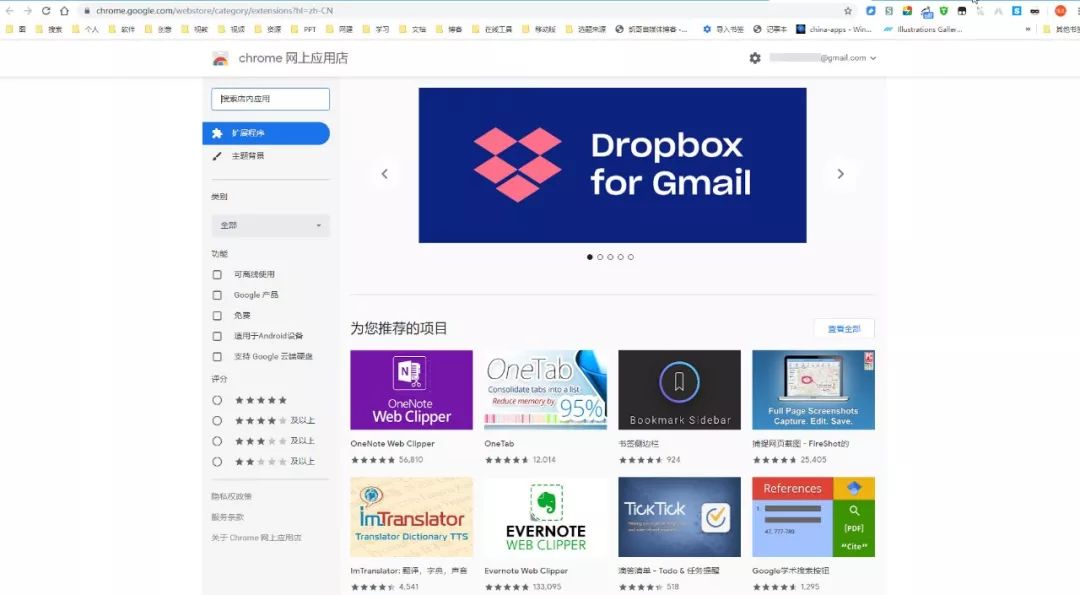
Task: Tick the Google Drive support checkbox
Action: [x=217, y=357]
